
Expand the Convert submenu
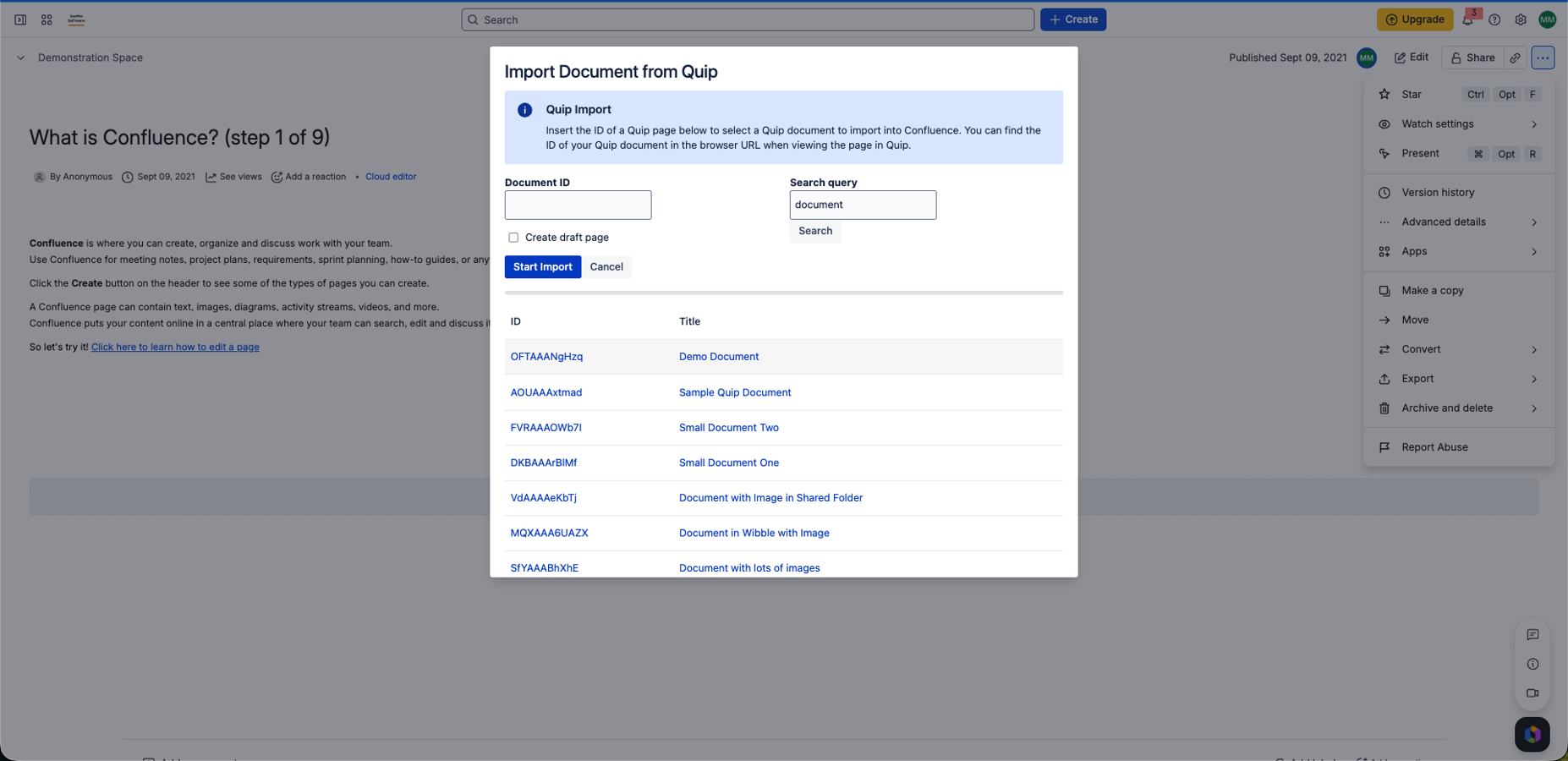[x=1533, y=350]
